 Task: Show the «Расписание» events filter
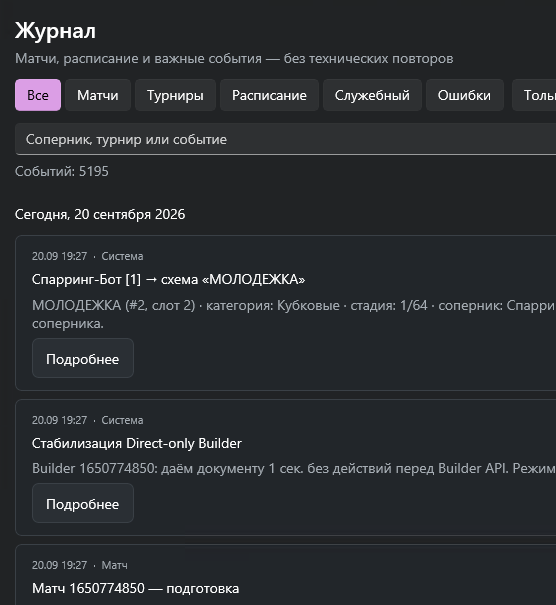pyautogui.click(x=269, y=95)
